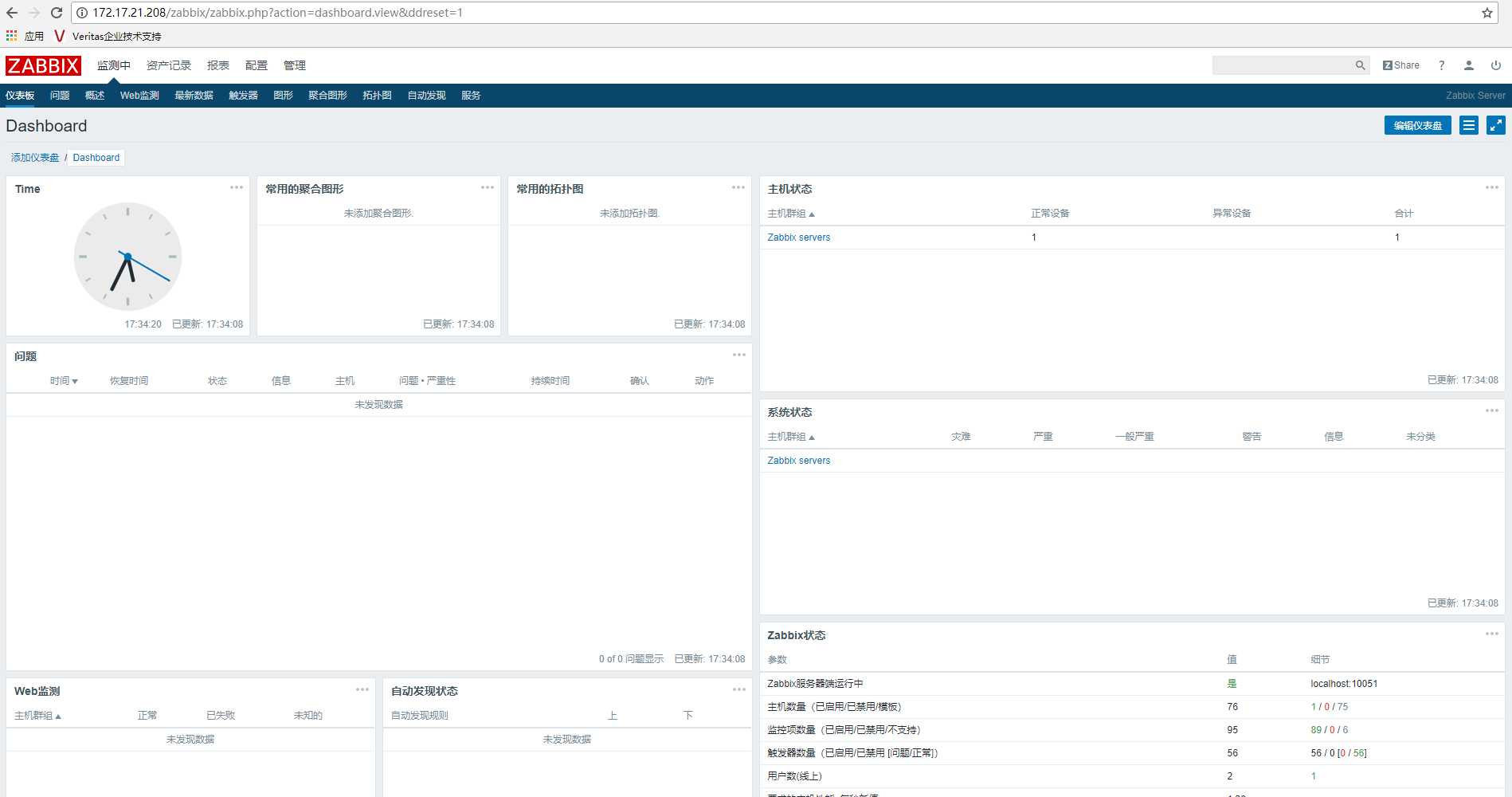Click the 编辑仪表盘 button
Screen dimensions: 1512x797
coord(1418,125)
